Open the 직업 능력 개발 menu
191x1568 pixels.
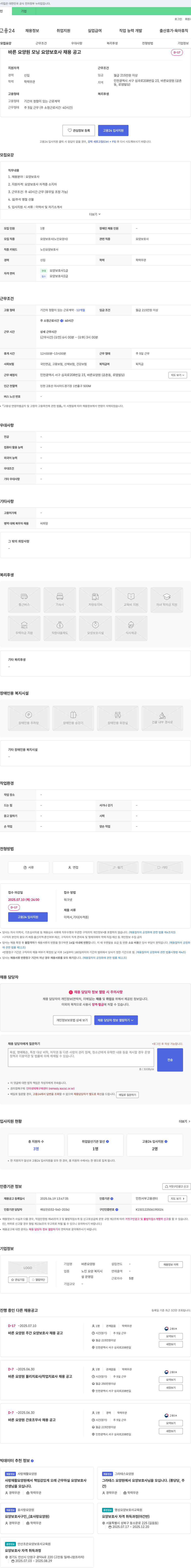click(131, 30)
